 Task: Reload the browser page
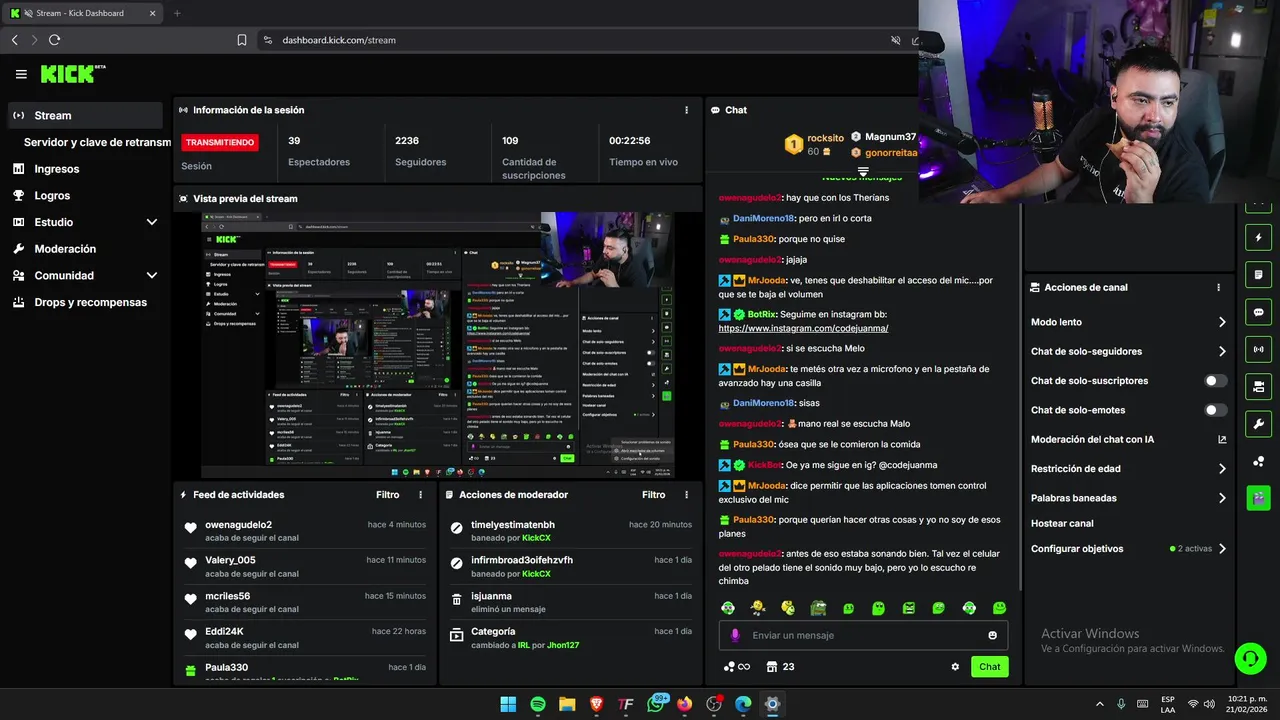[x=54, y=40]
